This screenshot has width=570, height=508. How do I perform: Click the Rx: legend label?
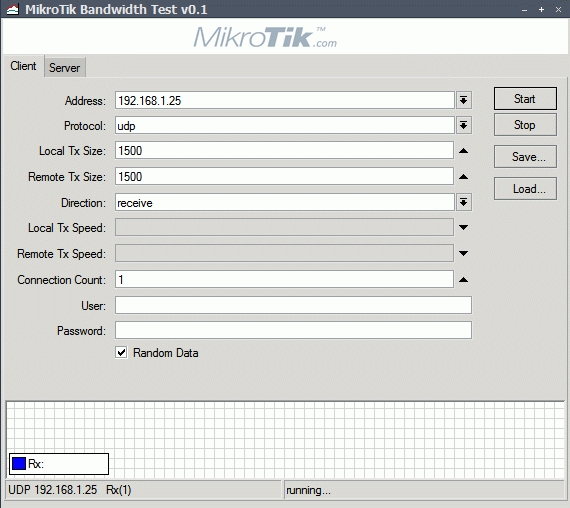pyautogui.click(x=36, y=464)
